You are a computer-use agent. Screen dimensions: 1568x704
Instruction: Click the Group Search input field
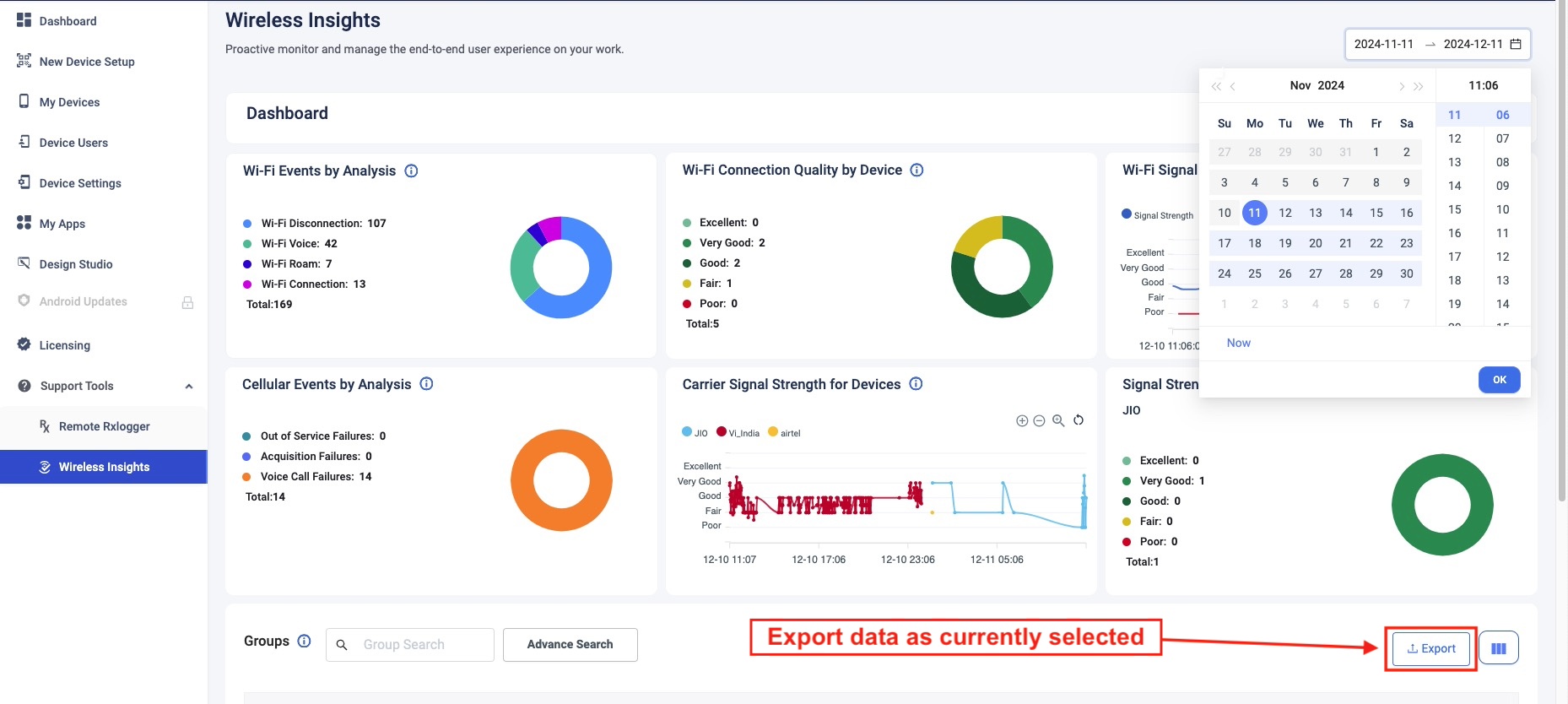419,645
